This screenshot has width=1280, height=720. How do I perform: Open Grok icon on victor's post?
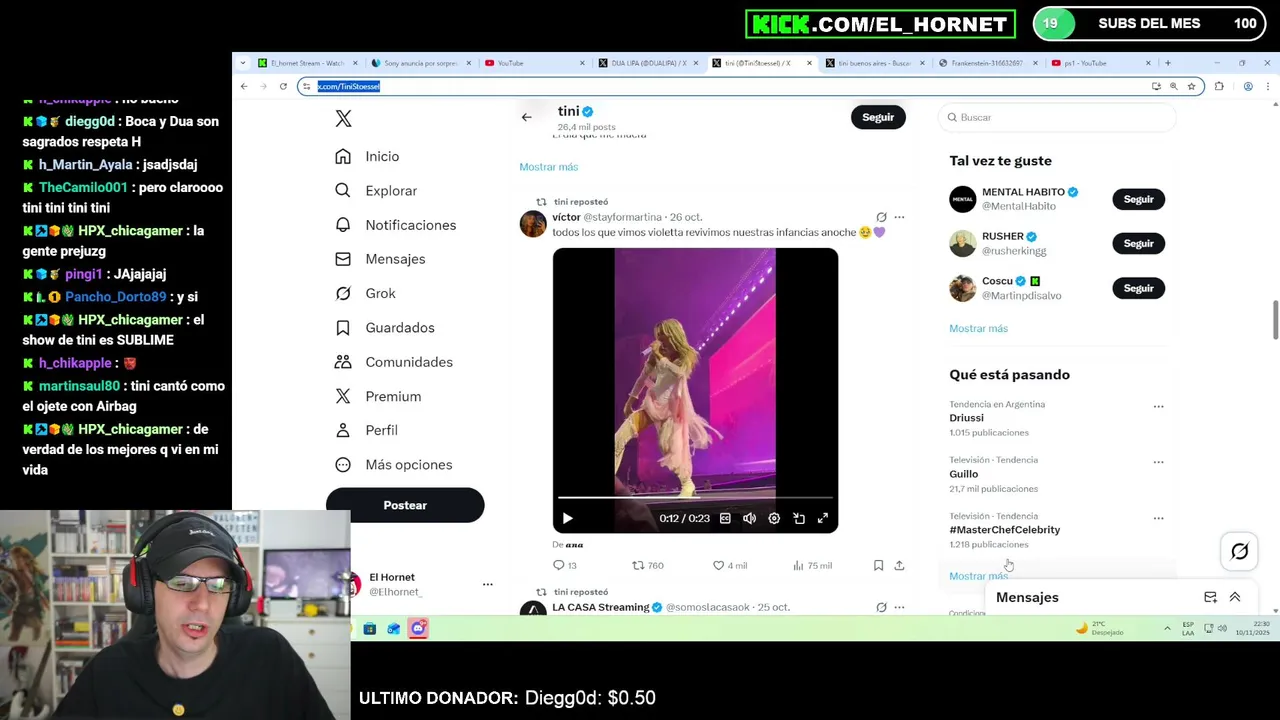(x=881, y=217)
